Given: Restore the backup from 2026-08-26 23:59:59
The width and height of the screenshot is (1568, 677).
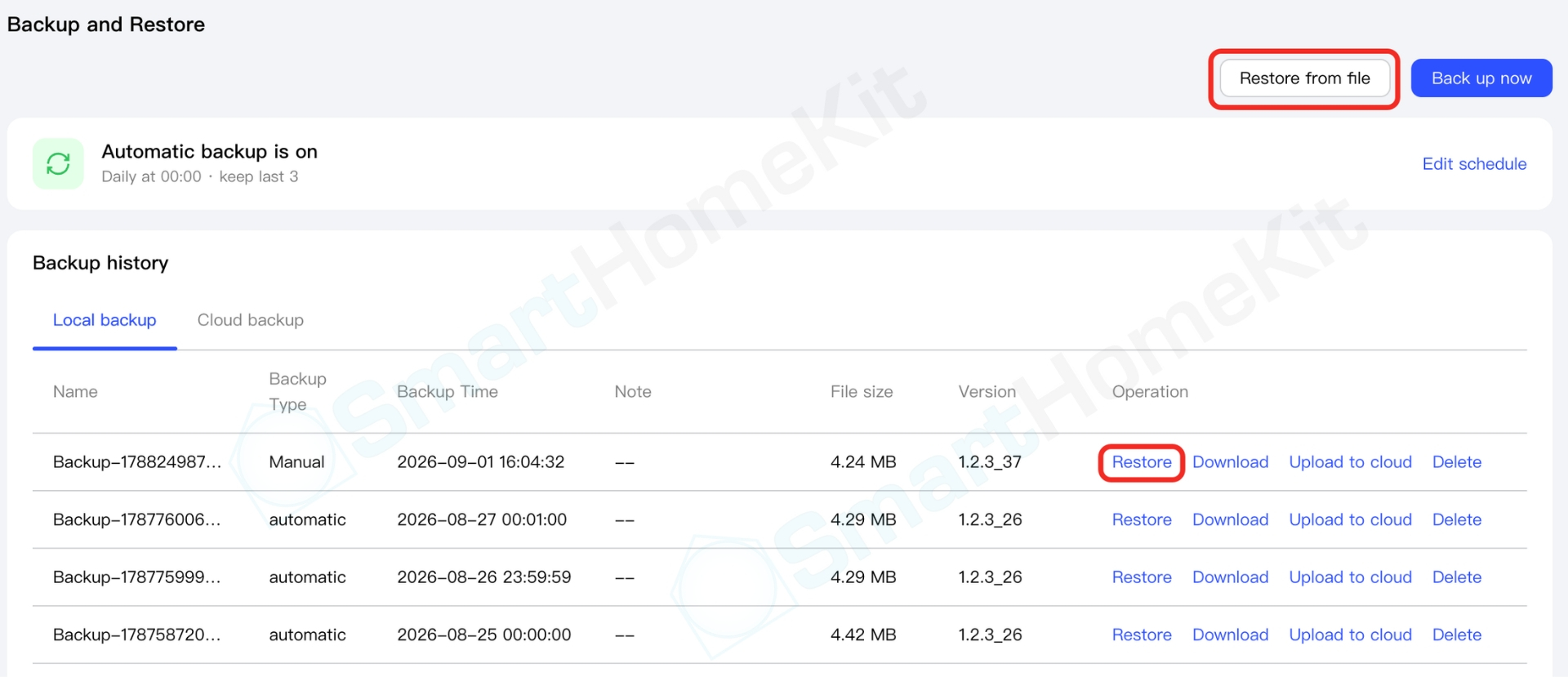Looking at the screenshot, I should pos(1142,577).
